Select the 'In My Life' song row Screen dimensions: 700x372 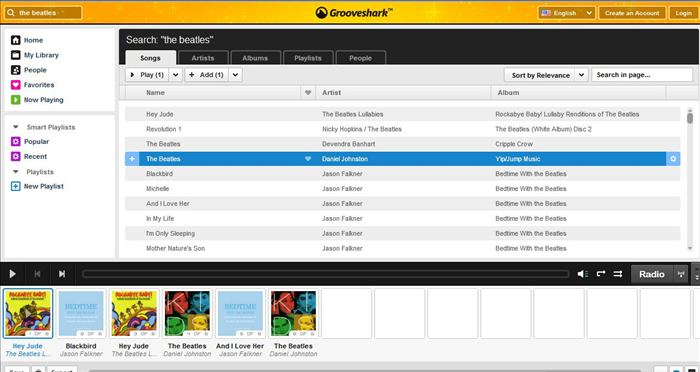click(x=403, y=219)
